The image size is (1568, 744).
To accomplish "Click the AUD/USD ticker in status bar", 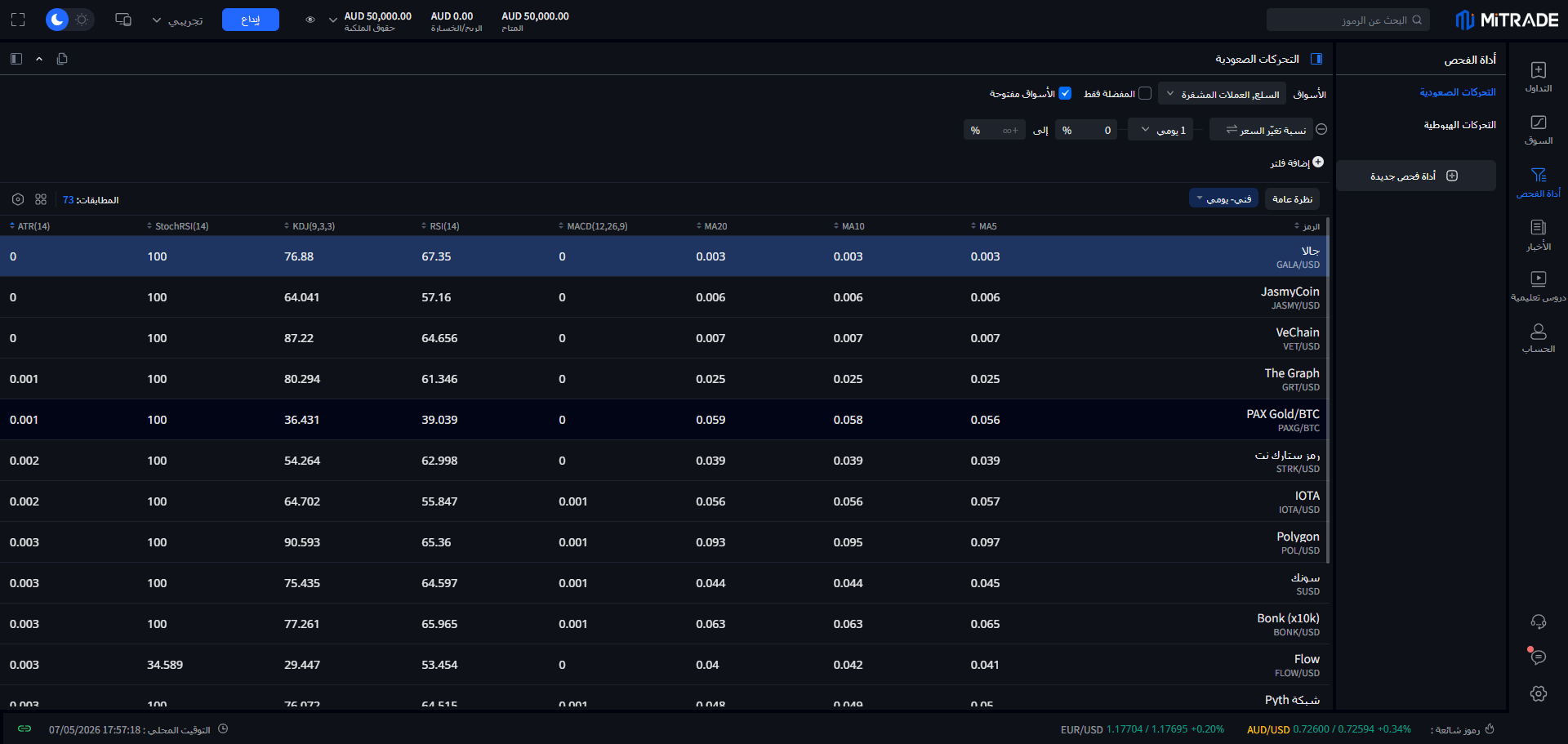I will pos(1329,729).
